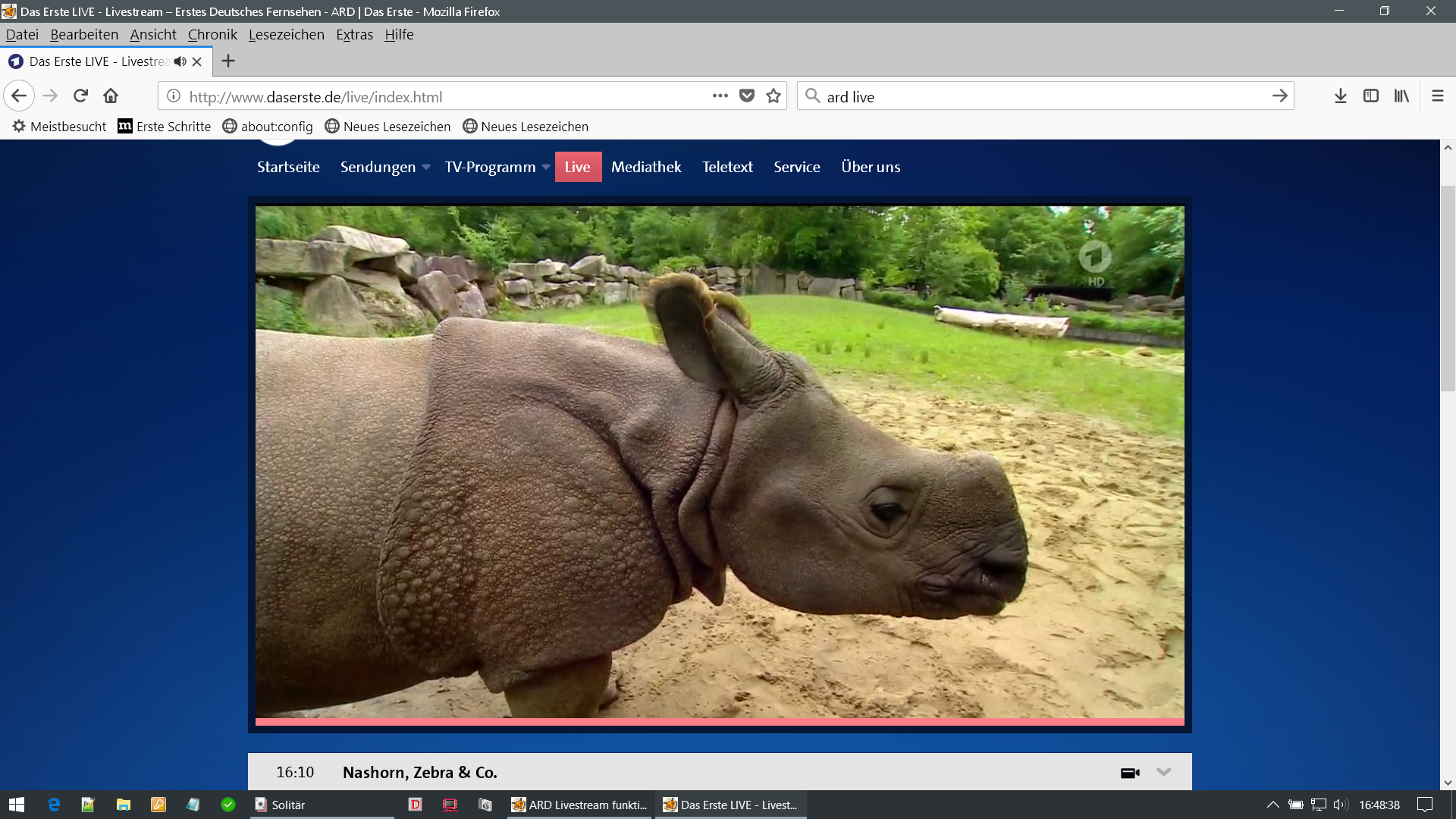Open the Firefox hamburger menu
Viewport: 1456px width, 819px height.
tap(1437, 96)
